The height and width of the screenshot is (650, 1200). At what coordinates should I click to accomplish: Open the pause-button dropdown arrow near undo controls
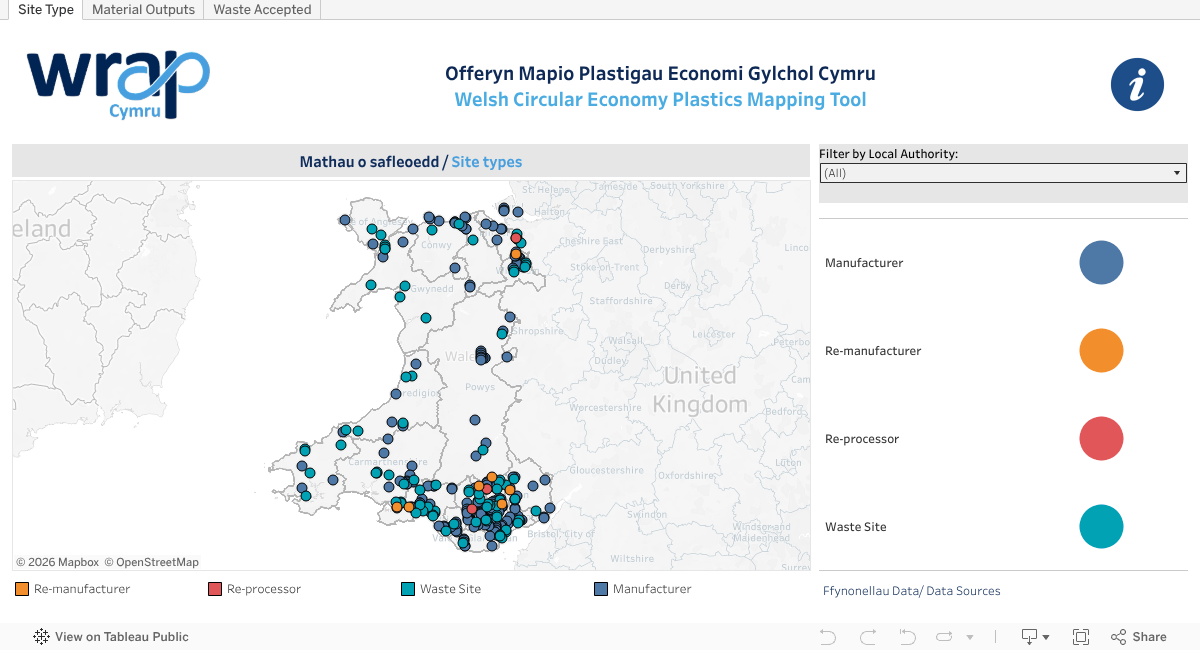tap(969, 637)
